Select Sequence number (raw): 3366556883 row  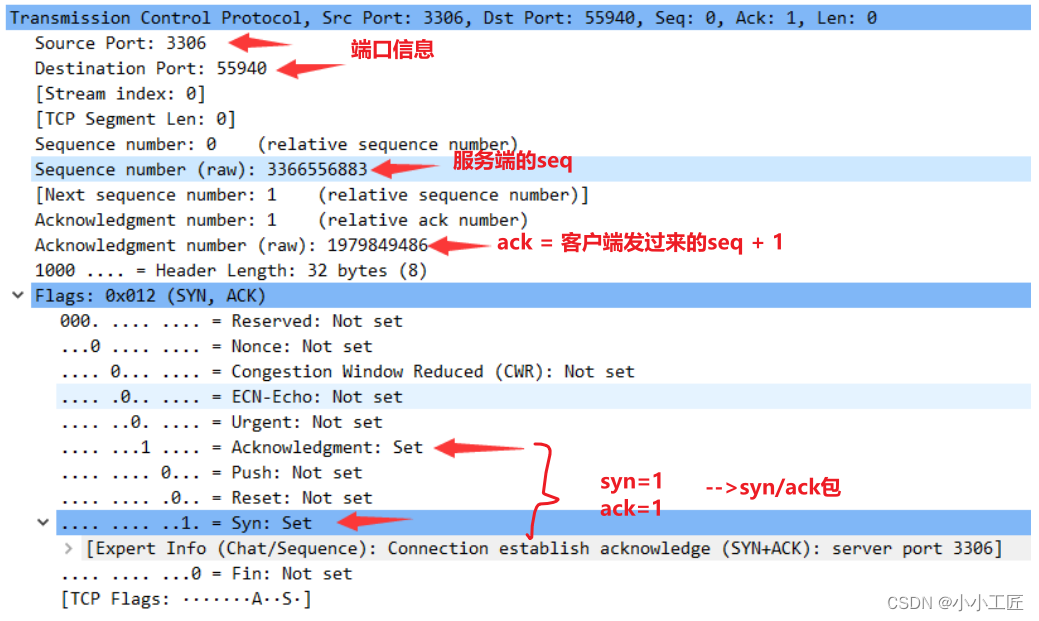point(531,169)
